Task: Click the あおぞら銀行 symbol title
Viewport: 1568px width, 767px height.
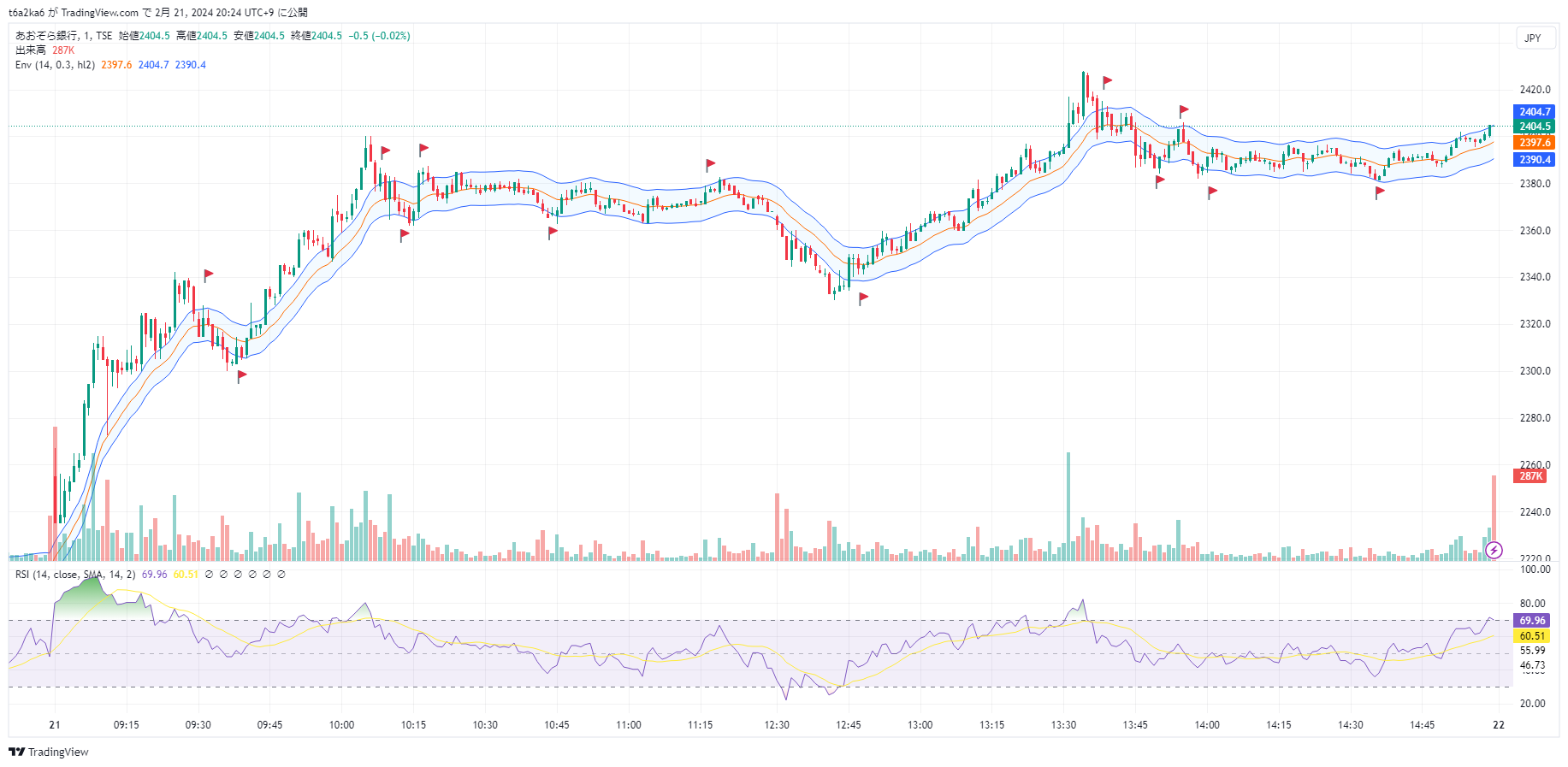Action: (46, 36)
